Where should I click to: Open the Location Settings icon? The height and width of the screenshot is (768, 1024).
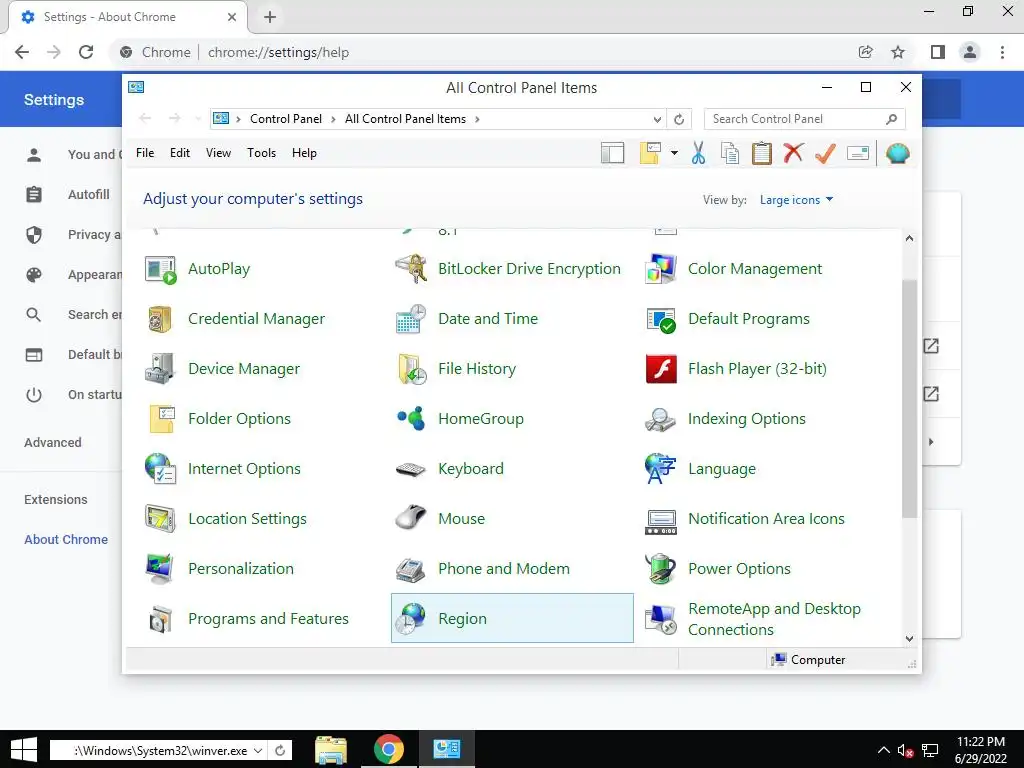click(x=161, y=519)
